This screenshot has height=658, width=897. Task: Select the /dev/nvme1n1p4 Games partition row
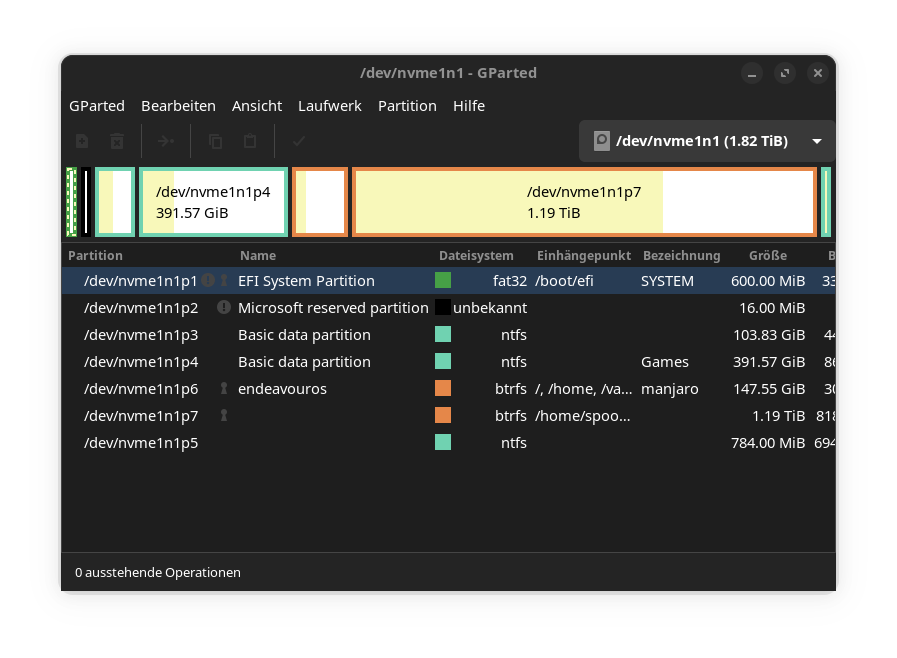pyautogui.click(x=140, y=362)
